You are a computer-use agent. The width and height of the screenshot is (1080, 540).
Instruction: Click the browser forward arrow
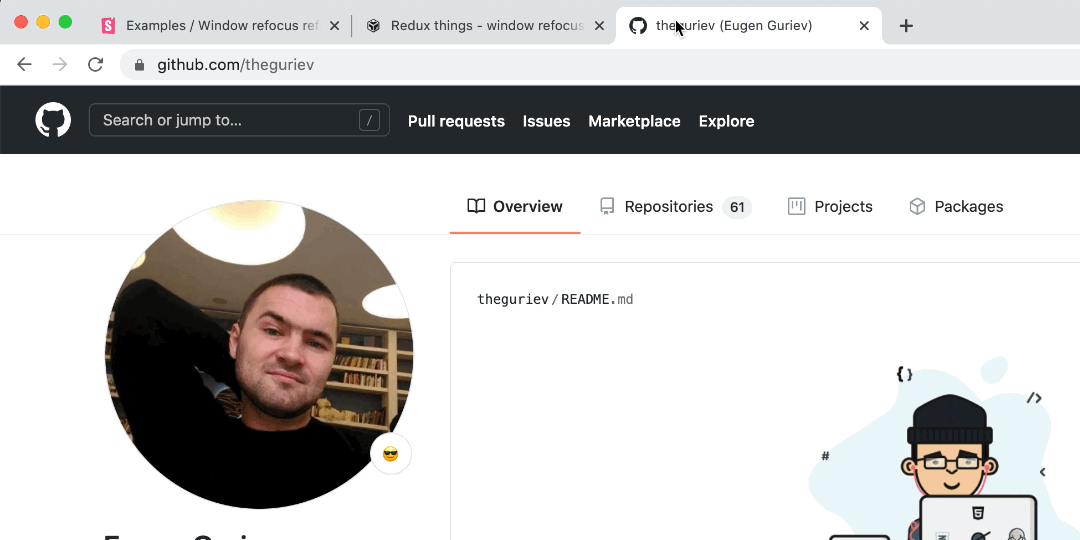(x=60, y=65)
